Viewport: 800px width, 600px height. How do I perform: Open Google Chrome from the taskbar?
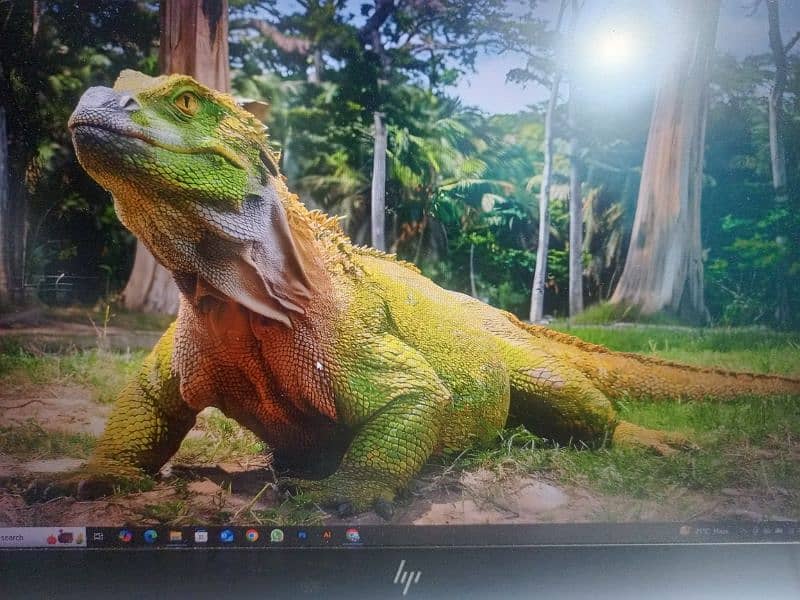[252, 536]
